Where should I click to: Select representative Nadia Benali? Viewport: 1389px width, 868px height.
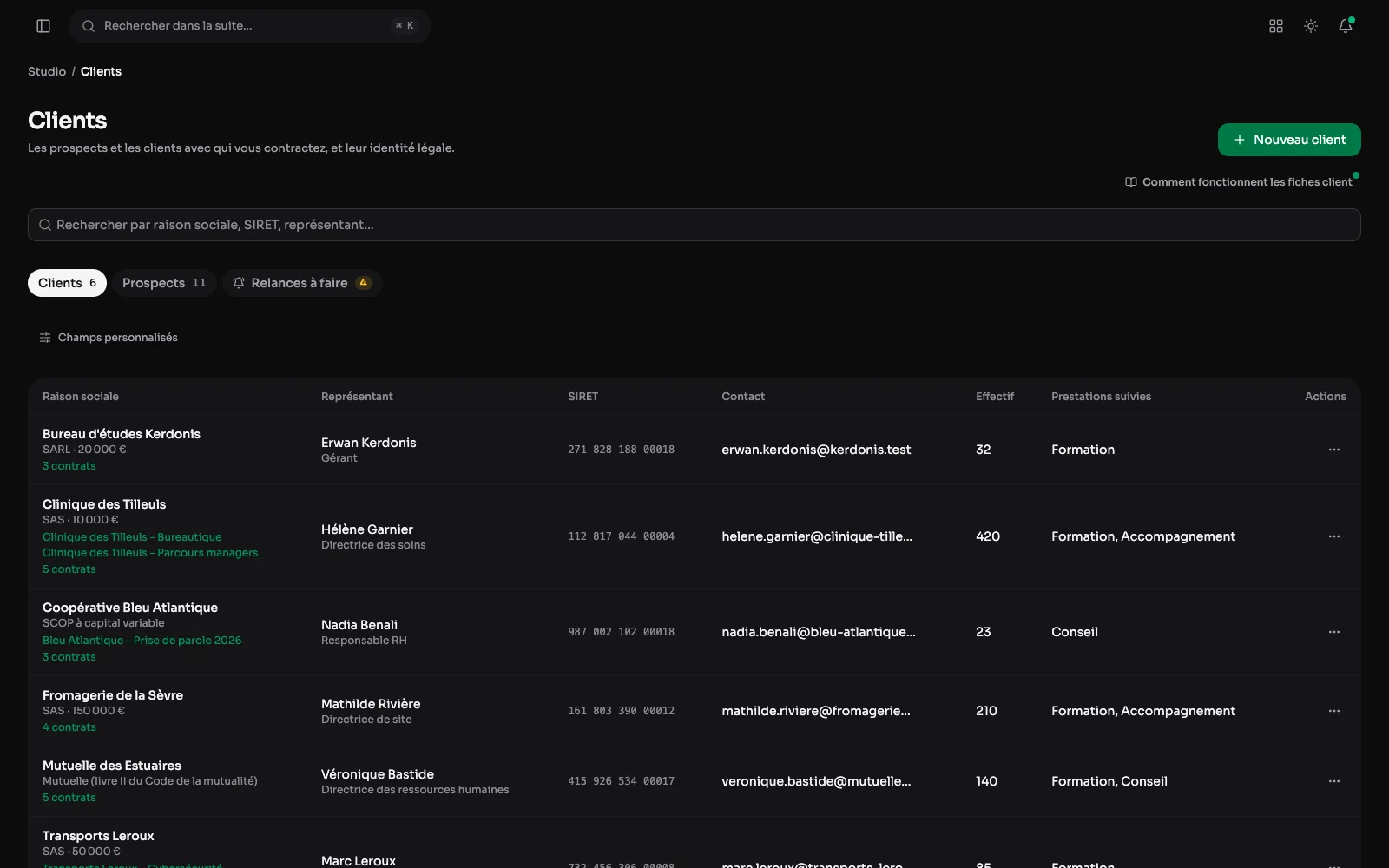(359, 625)
